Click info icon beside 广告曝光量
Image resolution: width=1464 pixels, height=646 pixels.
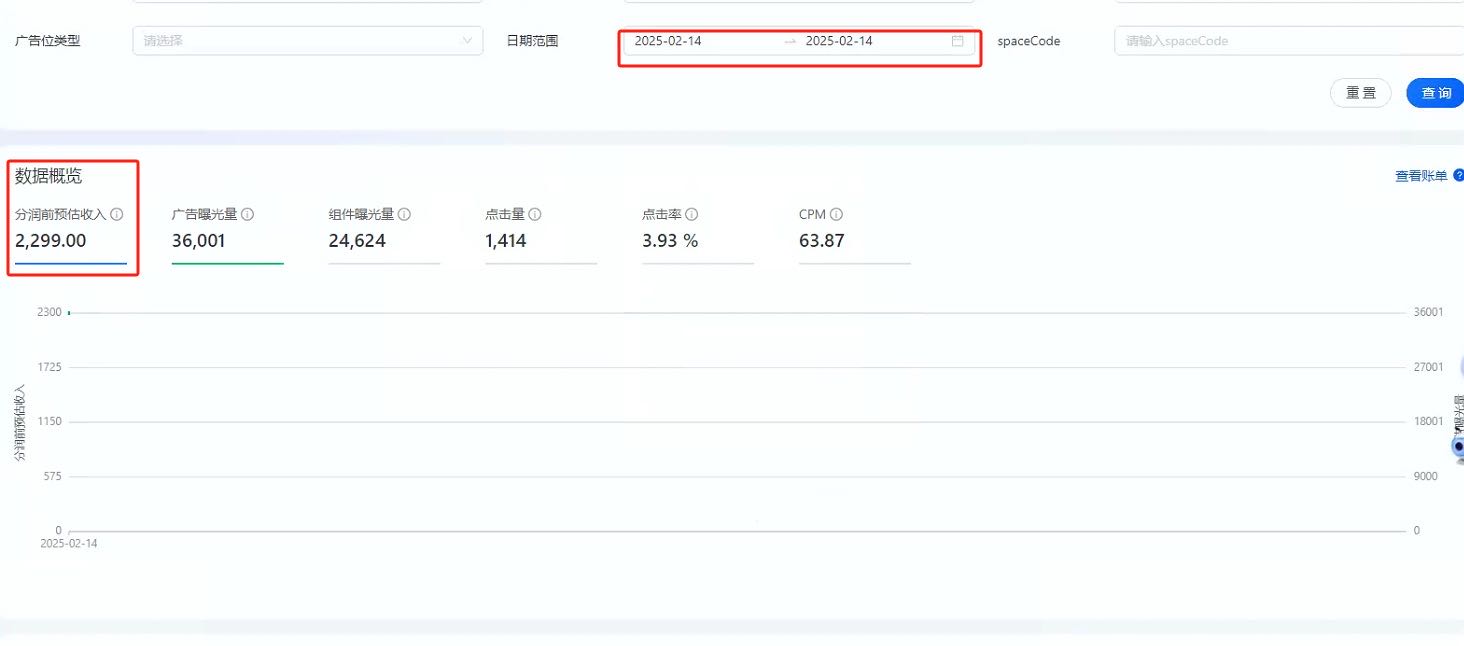(248, 214)
